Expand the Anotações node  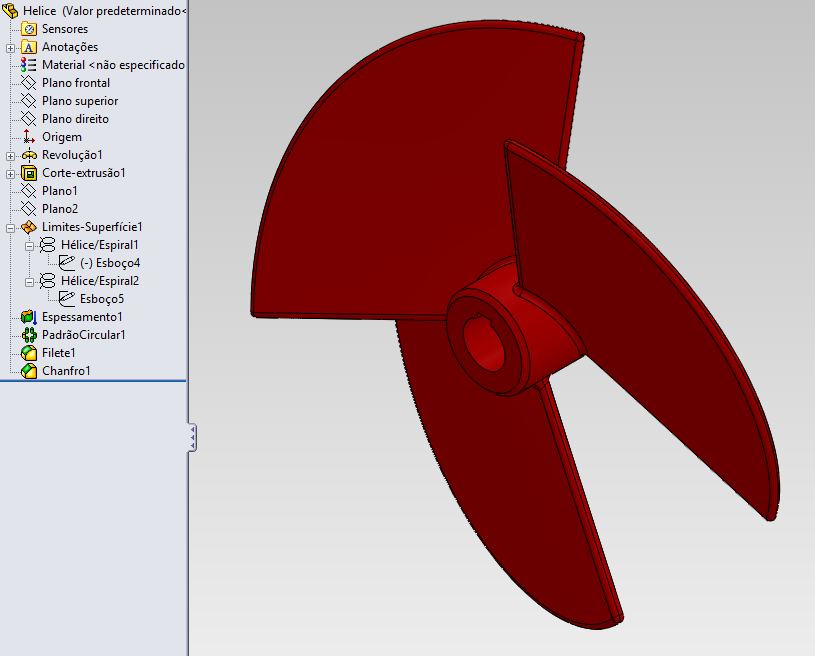click(x=10, y=48)
